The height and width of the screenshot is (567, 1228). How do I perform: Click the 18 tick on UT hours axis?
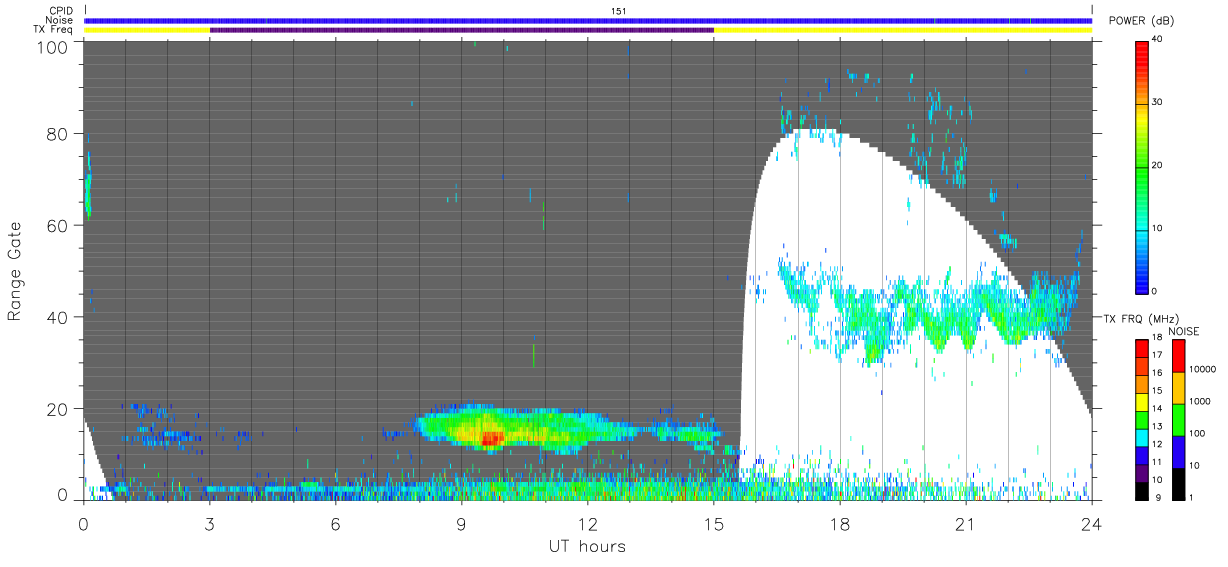tap(839, 523)
